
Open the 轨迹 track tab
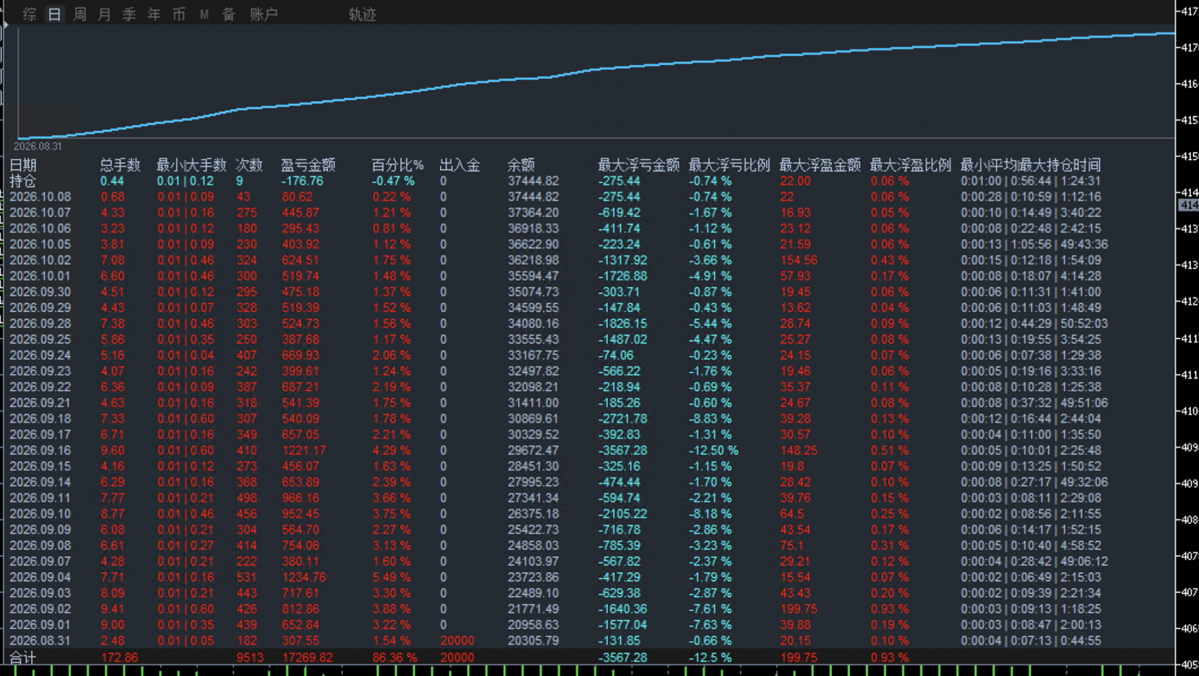coord(362,14)
